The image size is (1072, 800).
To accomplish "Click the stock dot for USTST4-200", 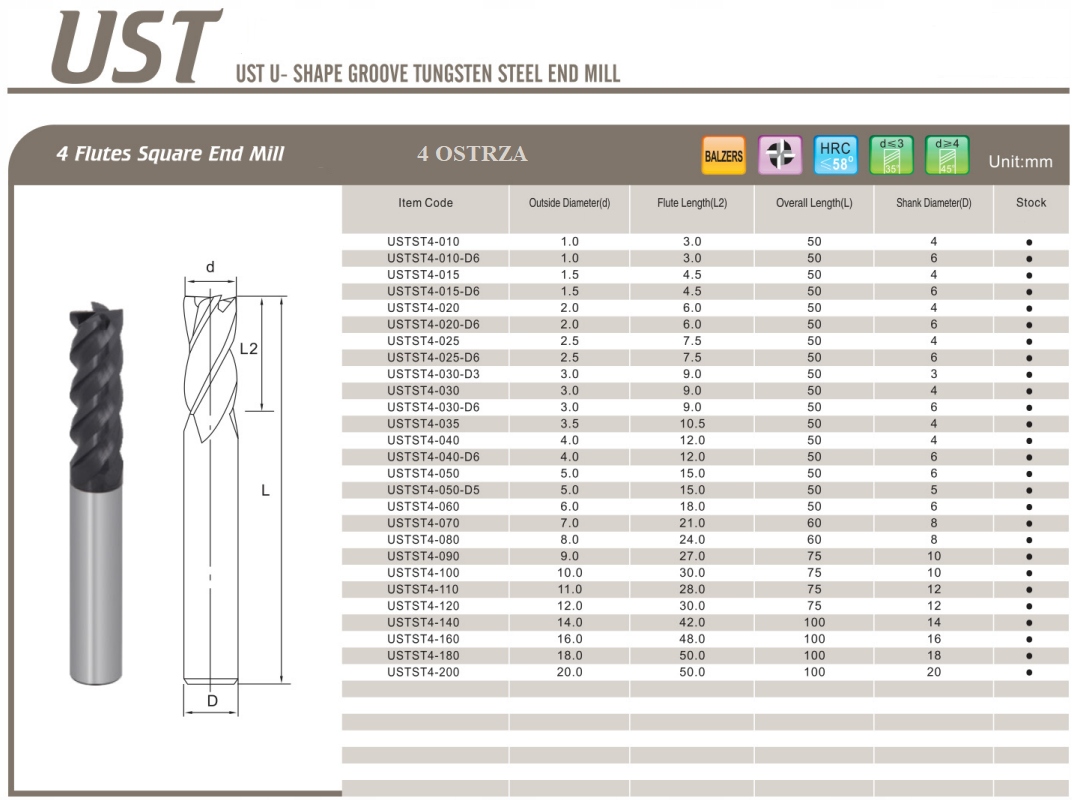I will [1029, 674].
